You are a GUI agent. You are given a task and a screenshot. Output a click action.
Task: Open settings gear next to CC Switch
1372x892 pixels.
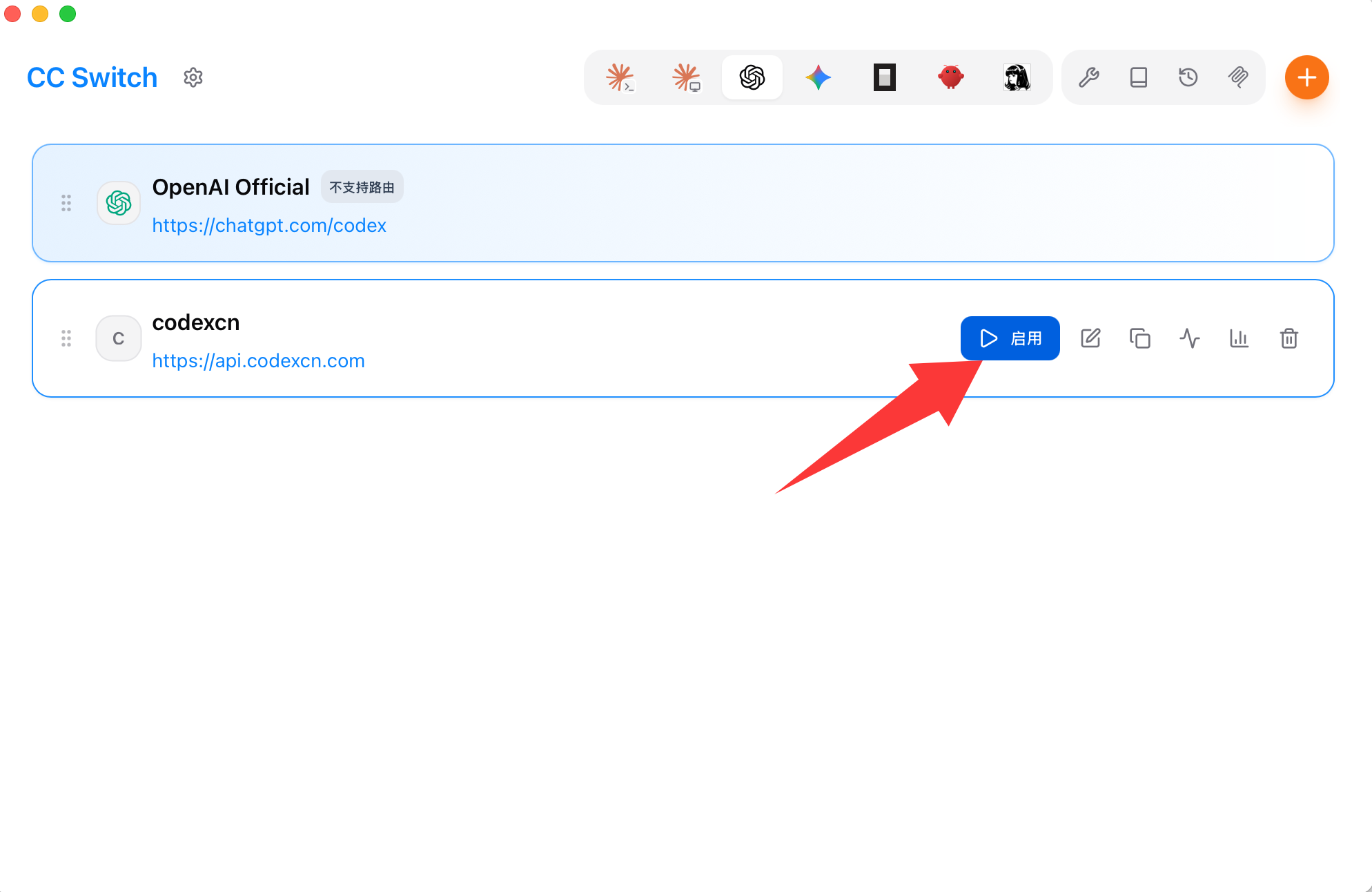(193, 77)
